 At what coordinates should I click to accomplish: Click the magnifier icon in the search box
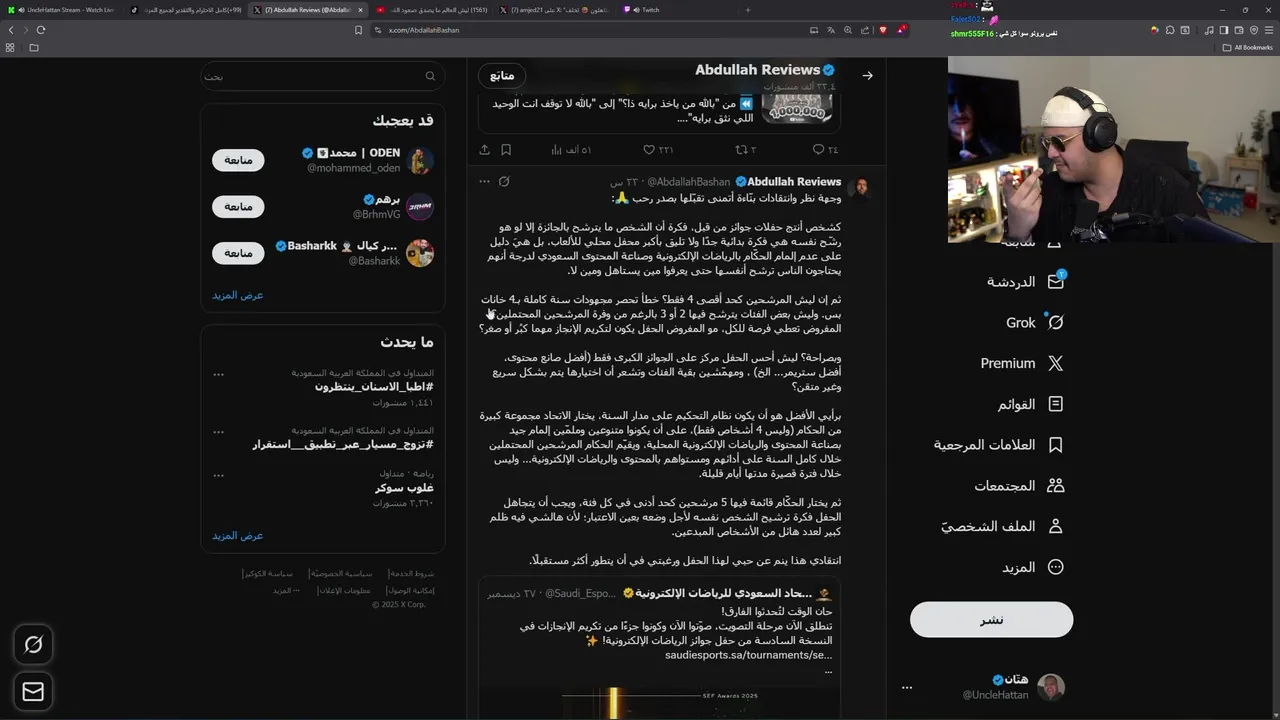click(430, 76)
